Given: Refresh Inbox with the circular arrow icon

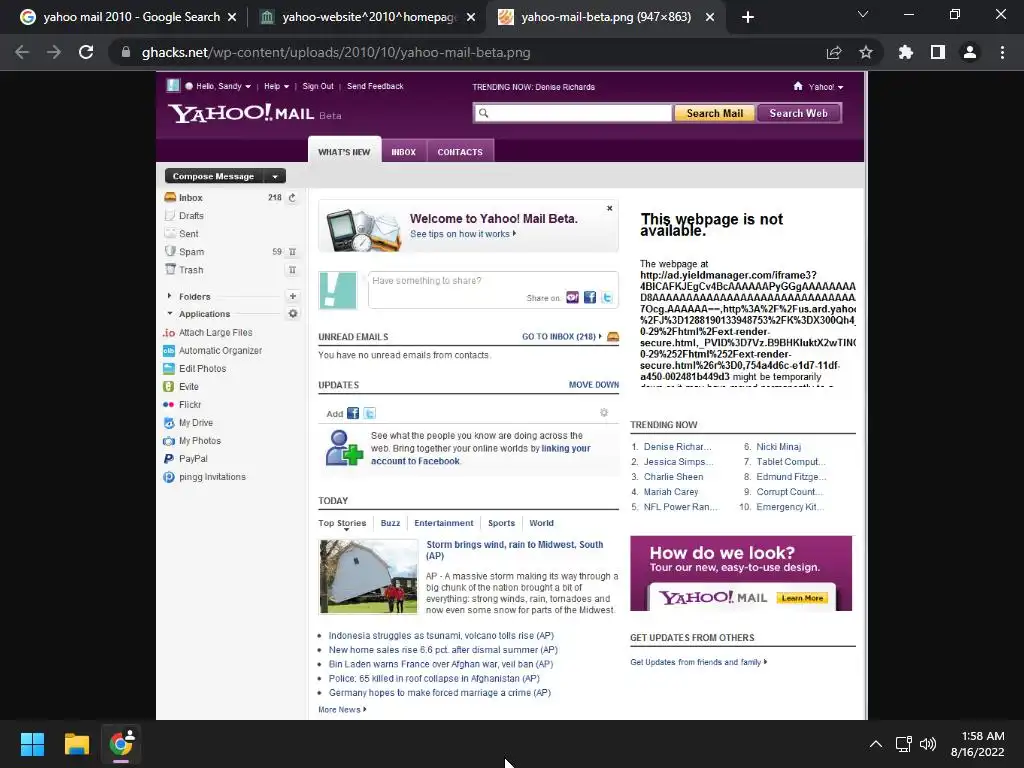Looking at the screenshot, I should click(292, 197).
